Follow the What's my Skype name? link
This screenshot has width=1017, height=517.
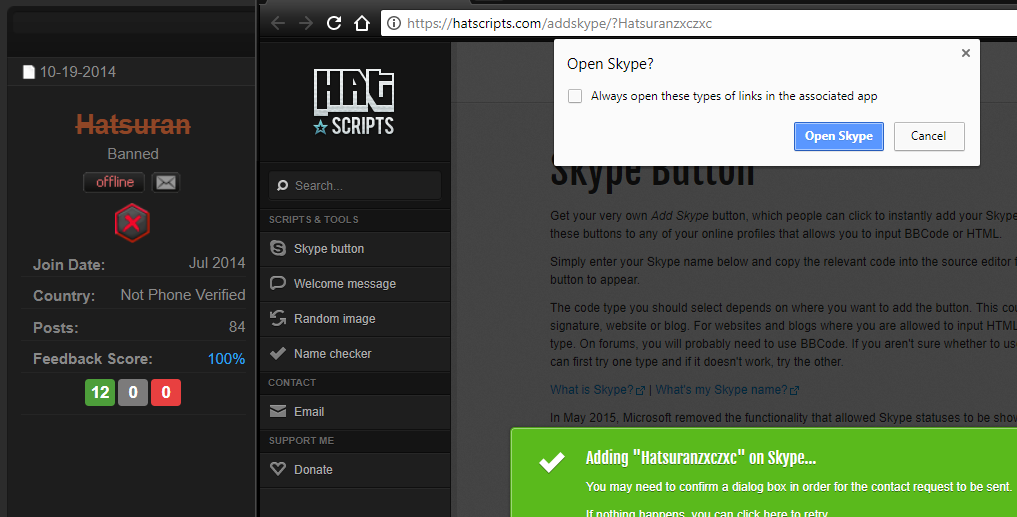pyautogui.click(x=727, y=390)
